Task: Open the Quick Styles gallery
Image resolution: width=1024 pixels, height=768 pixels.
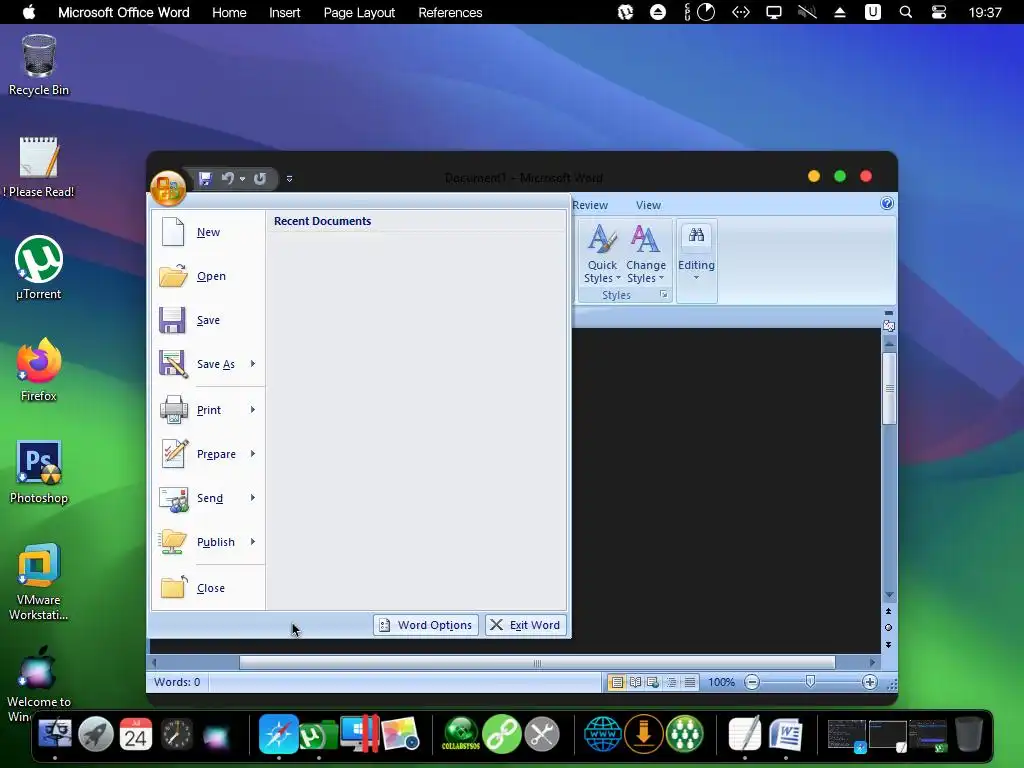Action: pos(601,254)
